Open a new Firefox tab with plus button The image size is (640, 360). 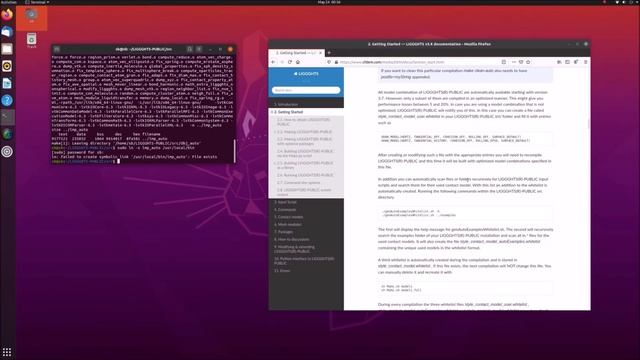[329, 53]
